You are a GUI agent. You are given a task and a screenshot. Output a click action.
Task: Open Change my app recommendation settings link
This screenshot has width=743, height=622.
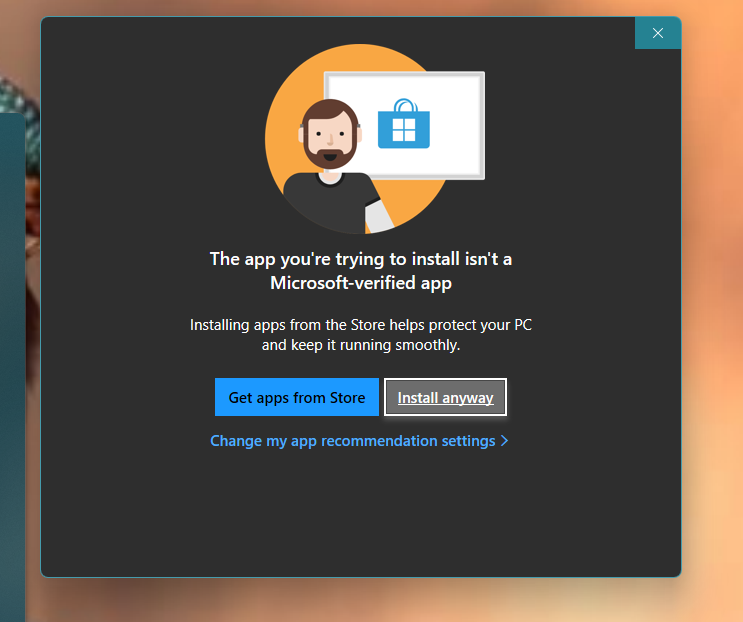pos(359,441)
